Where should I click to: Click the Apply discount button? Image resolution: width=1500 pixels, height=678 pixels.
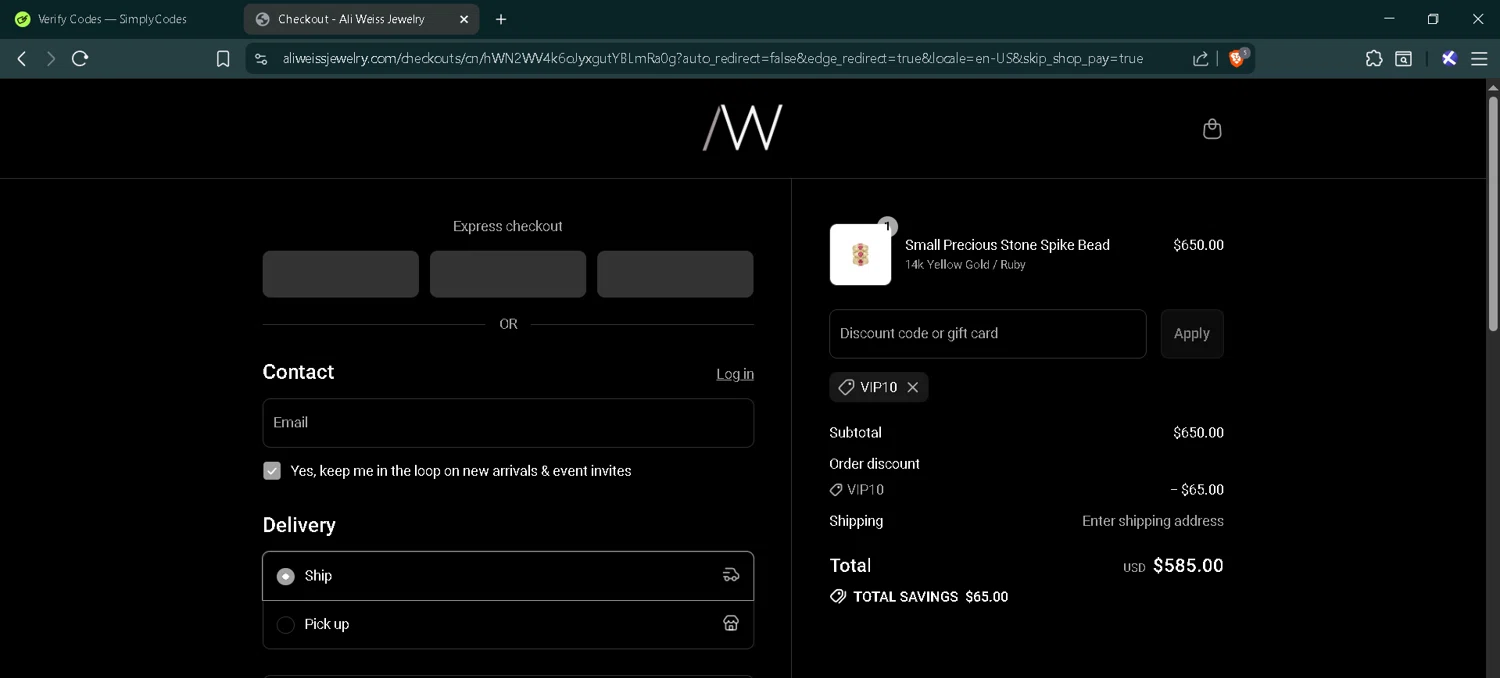(1192, 334)
